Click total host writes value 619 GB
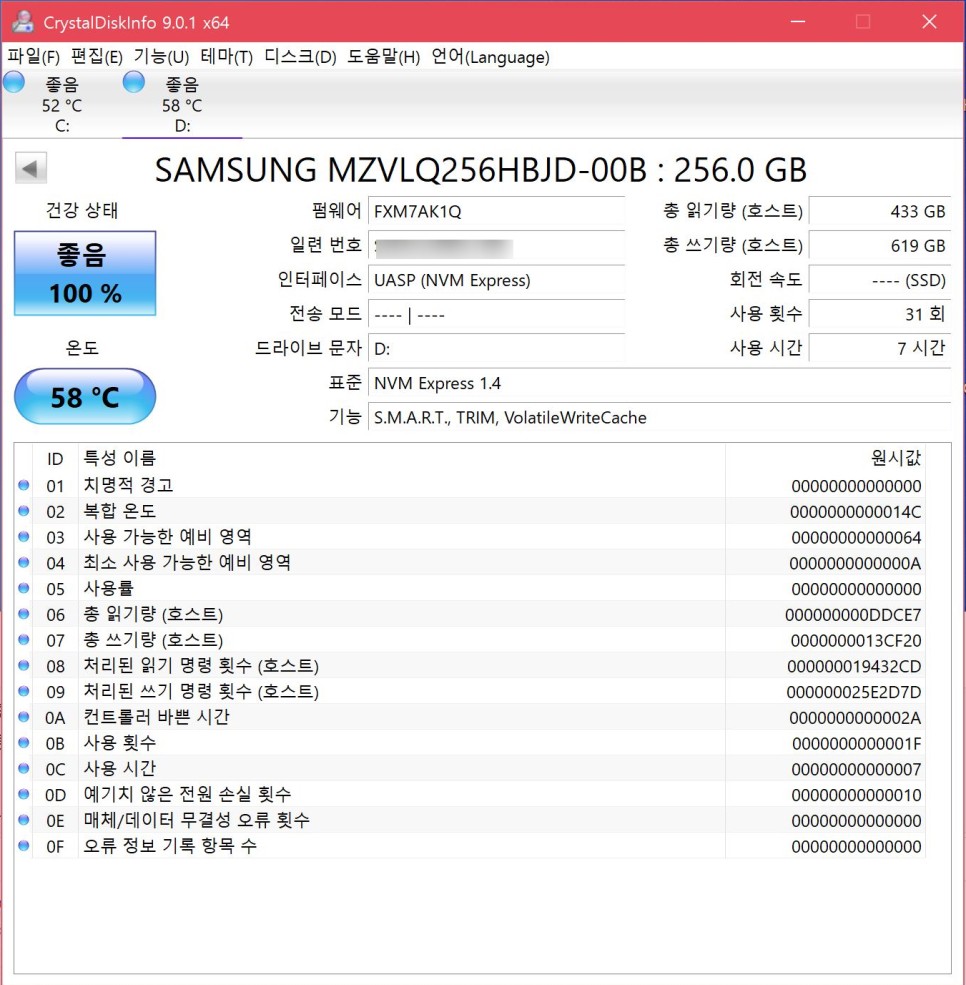 [x=880, y=246]
